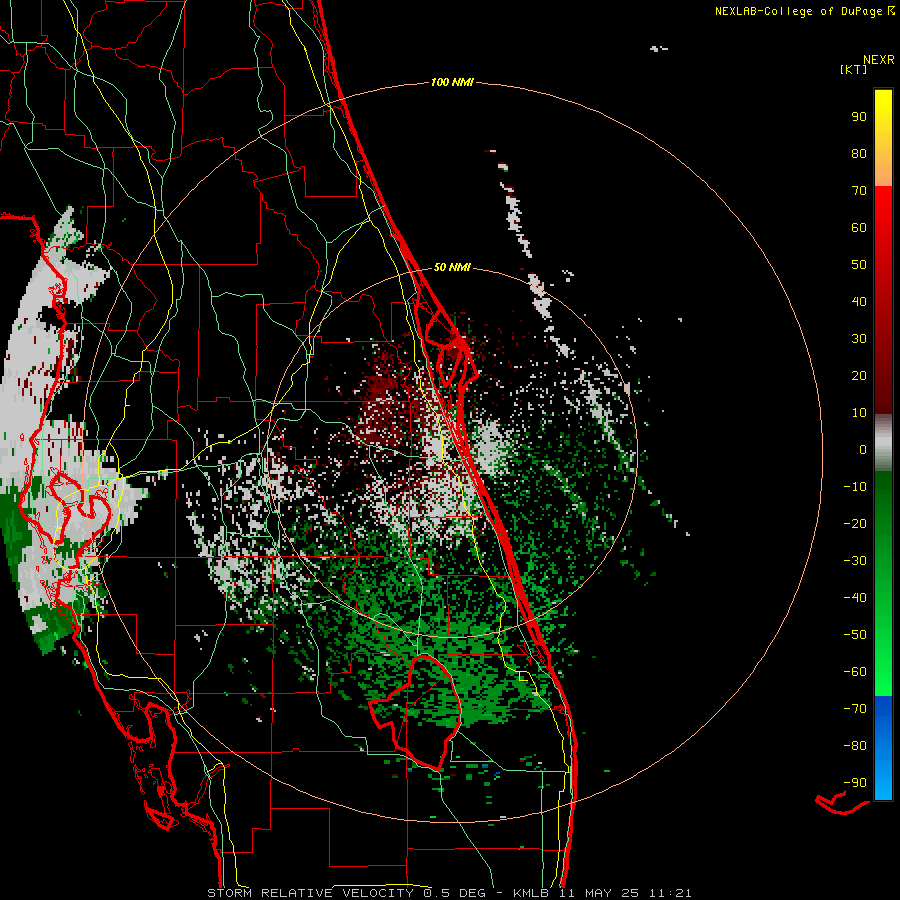Click the 0 knot scale value

click(863, 450)
